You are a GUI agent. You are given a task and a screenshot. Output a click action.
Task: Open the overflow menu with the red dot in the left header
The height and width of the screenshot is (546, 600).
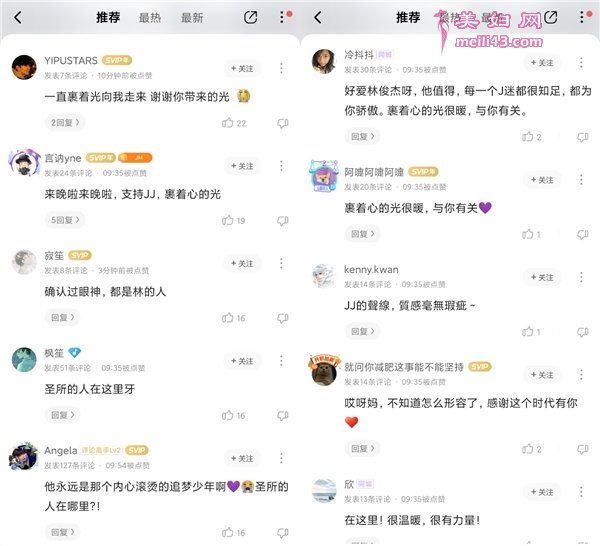coord(283,17)
